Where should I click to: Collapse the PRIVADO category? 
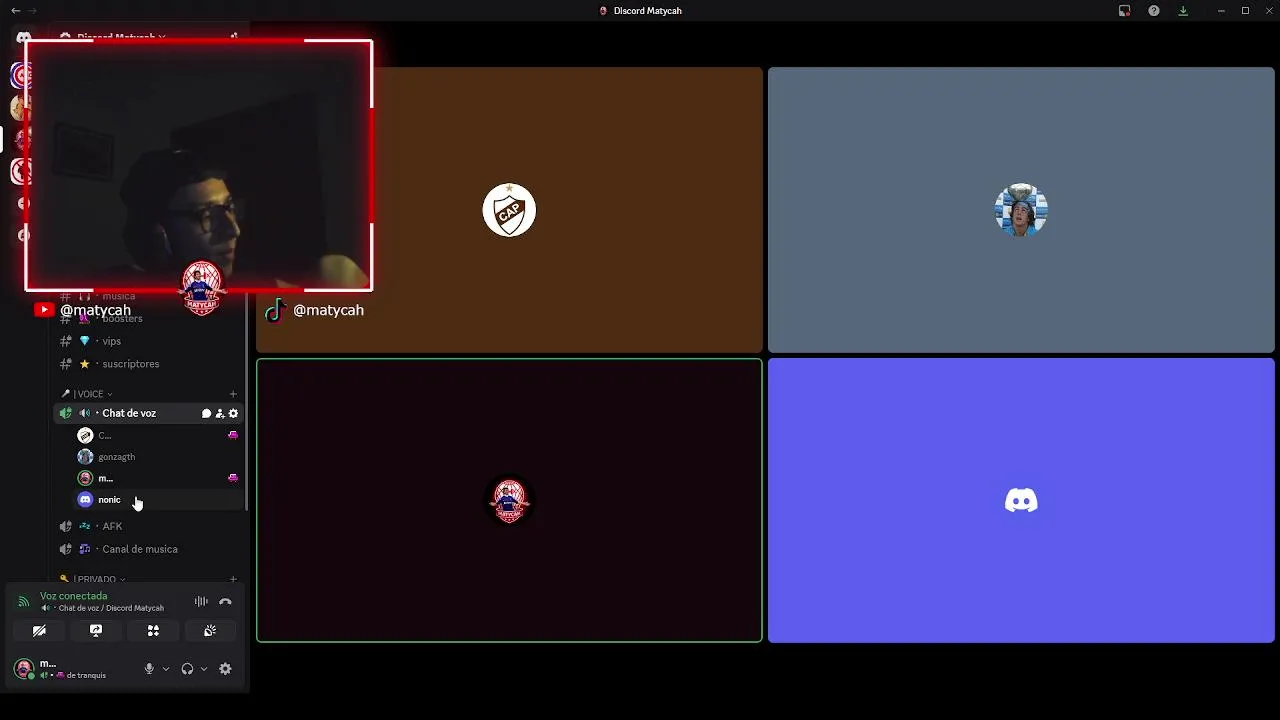[93, 579]
